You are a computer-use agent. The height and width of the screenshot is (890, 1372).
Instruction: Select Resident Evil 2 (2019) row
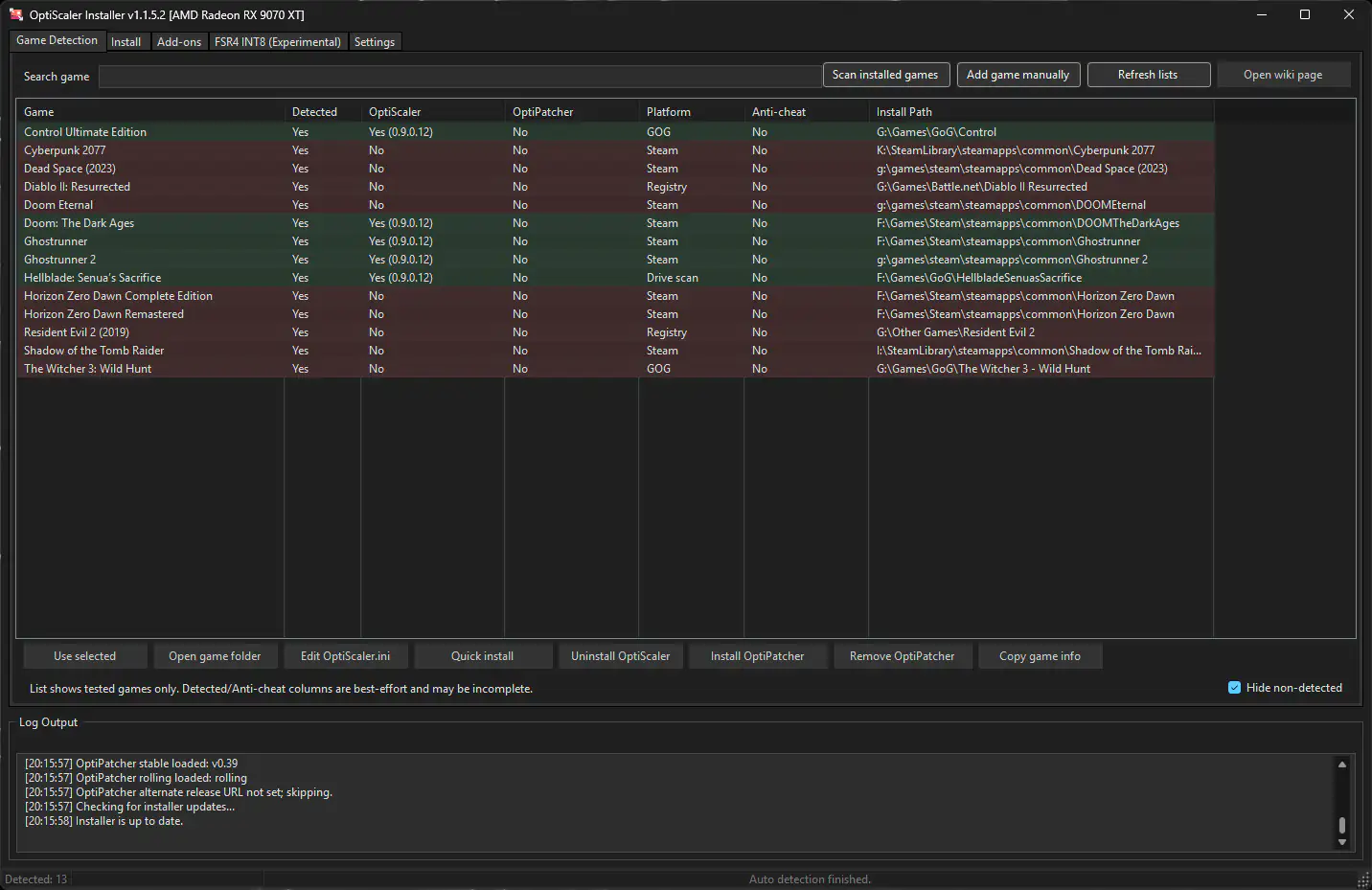[615, 332]
